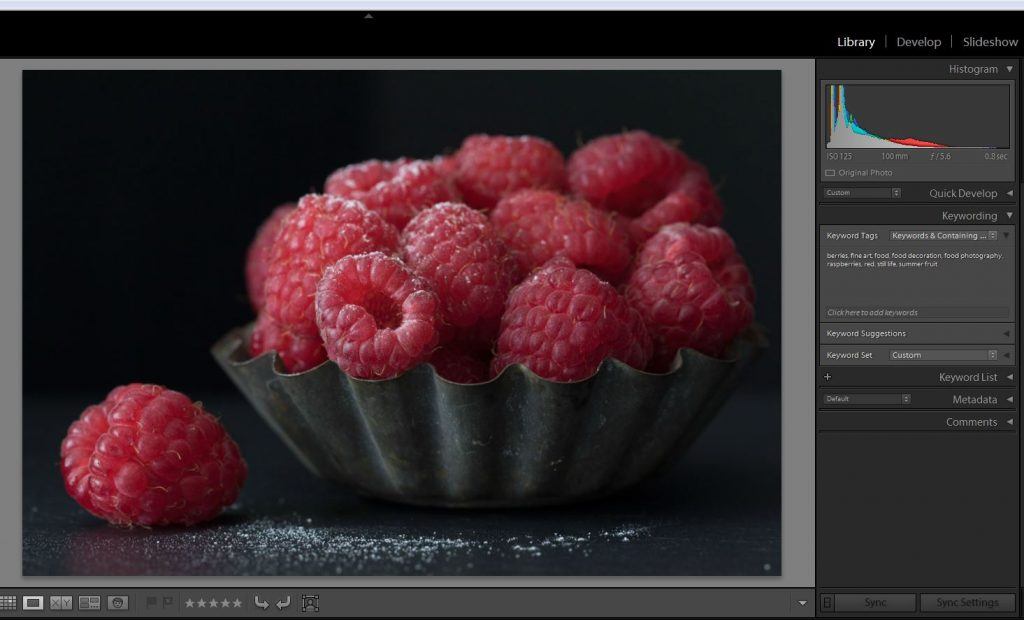This screenshot has width=1024, height=620.
Task: Rotate photo counterclockwise
Action: click(261, 603)
